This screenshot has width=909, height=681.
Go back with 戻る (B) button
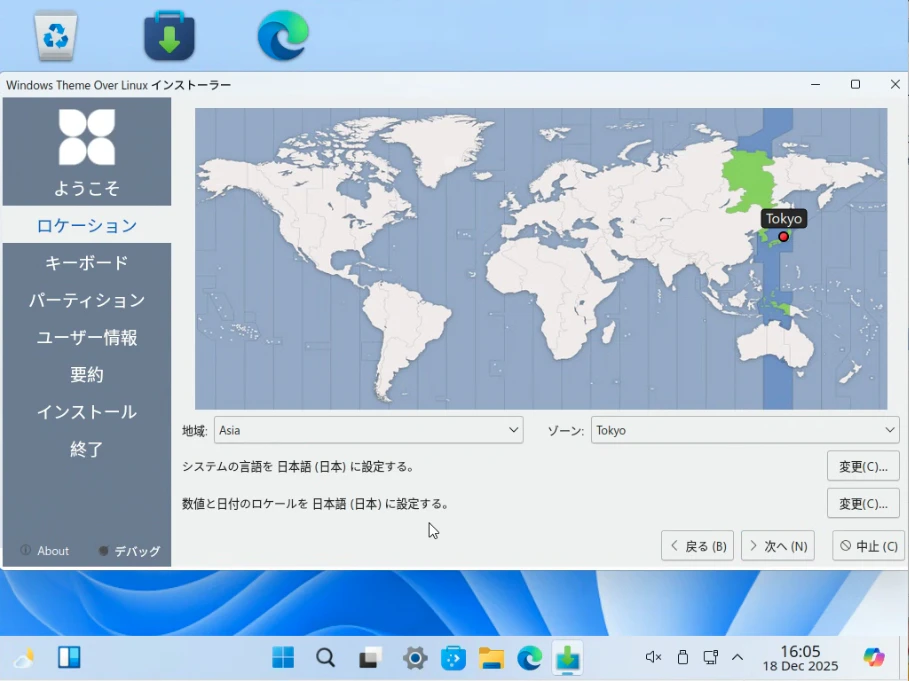pos(697,546)
